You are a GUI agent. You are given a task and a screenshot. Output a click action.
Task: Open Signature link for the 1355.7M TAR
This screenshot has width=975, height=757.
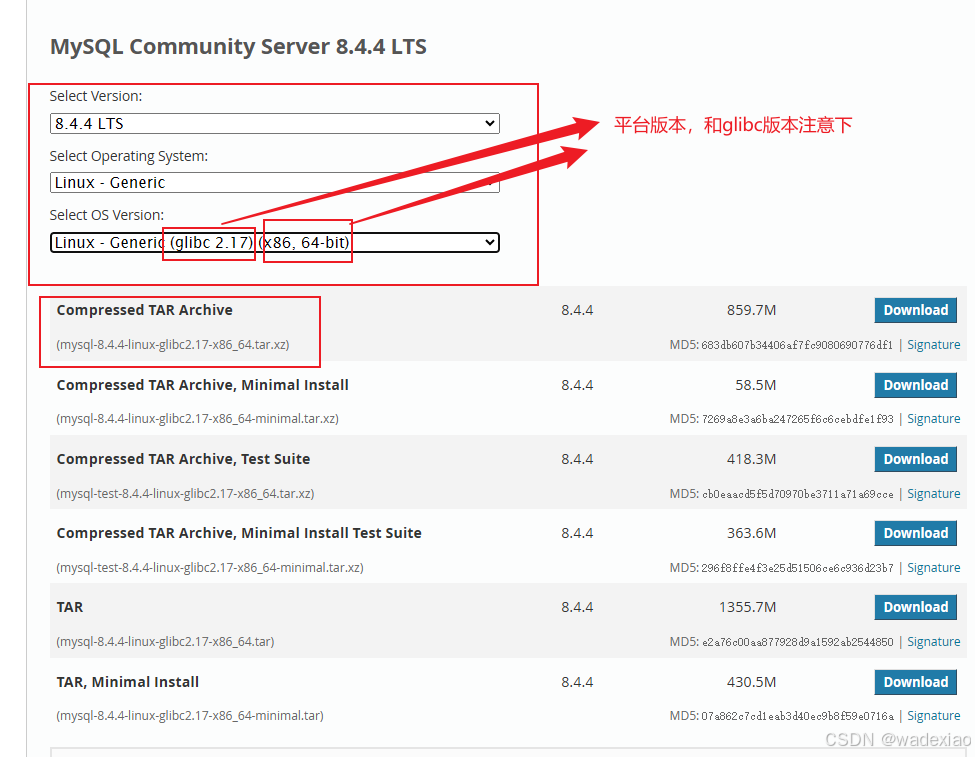(x=933, y=641)
